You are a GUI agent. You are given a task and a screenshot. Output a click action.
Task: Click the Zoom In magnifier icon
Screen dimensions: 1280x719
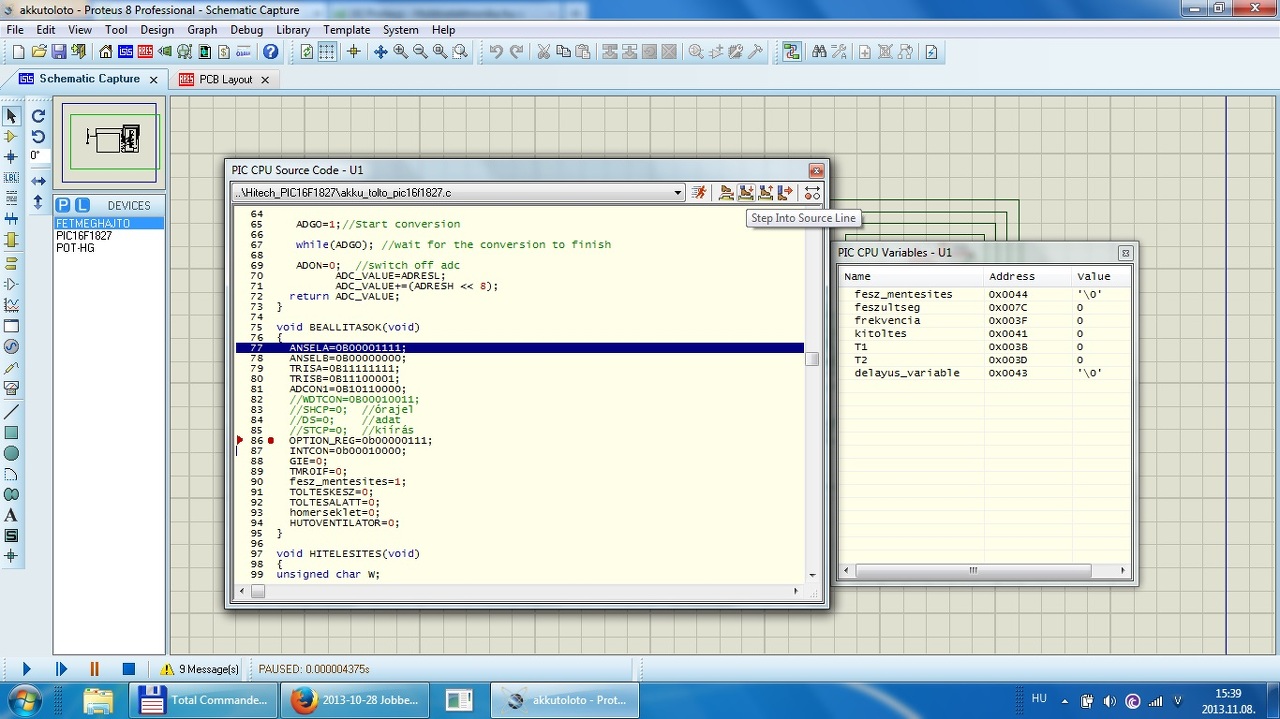[400, 52]
